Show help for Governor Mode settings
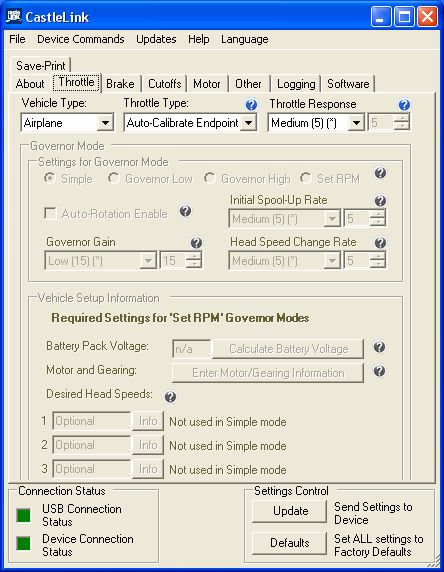Image resolution: width=444 pixels, height=572 pixels. [x=380, y=173]
